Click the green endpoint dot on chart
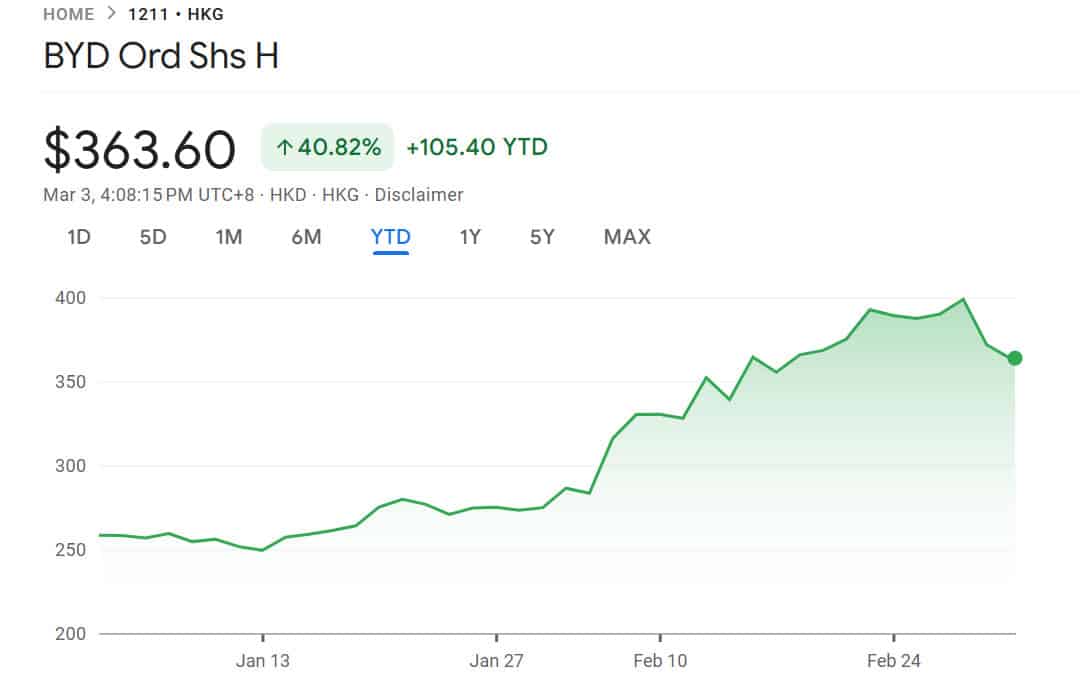 (1014, 358)
